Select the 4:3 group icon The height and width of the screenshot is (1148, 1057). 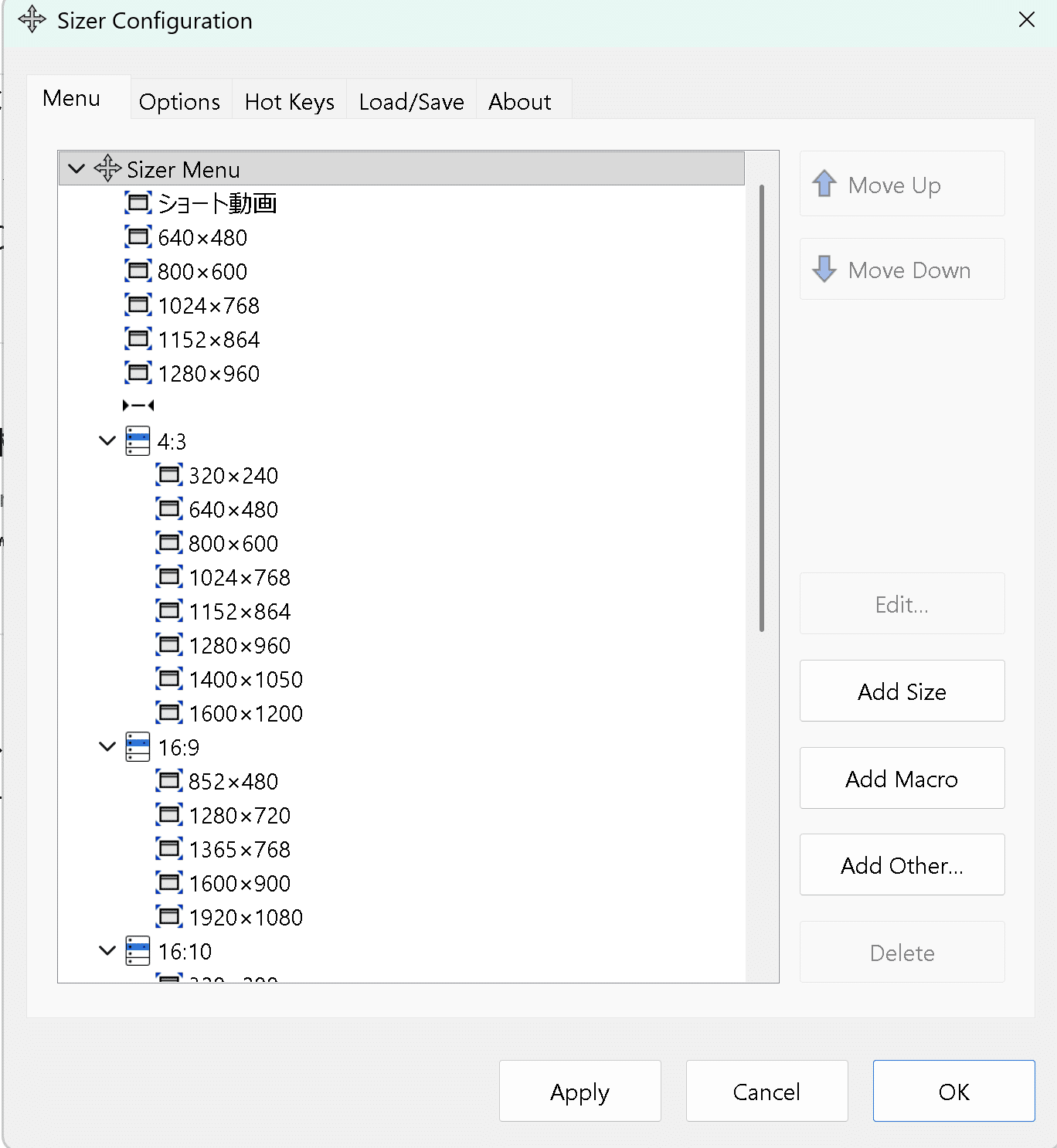(x=138, y=441)
